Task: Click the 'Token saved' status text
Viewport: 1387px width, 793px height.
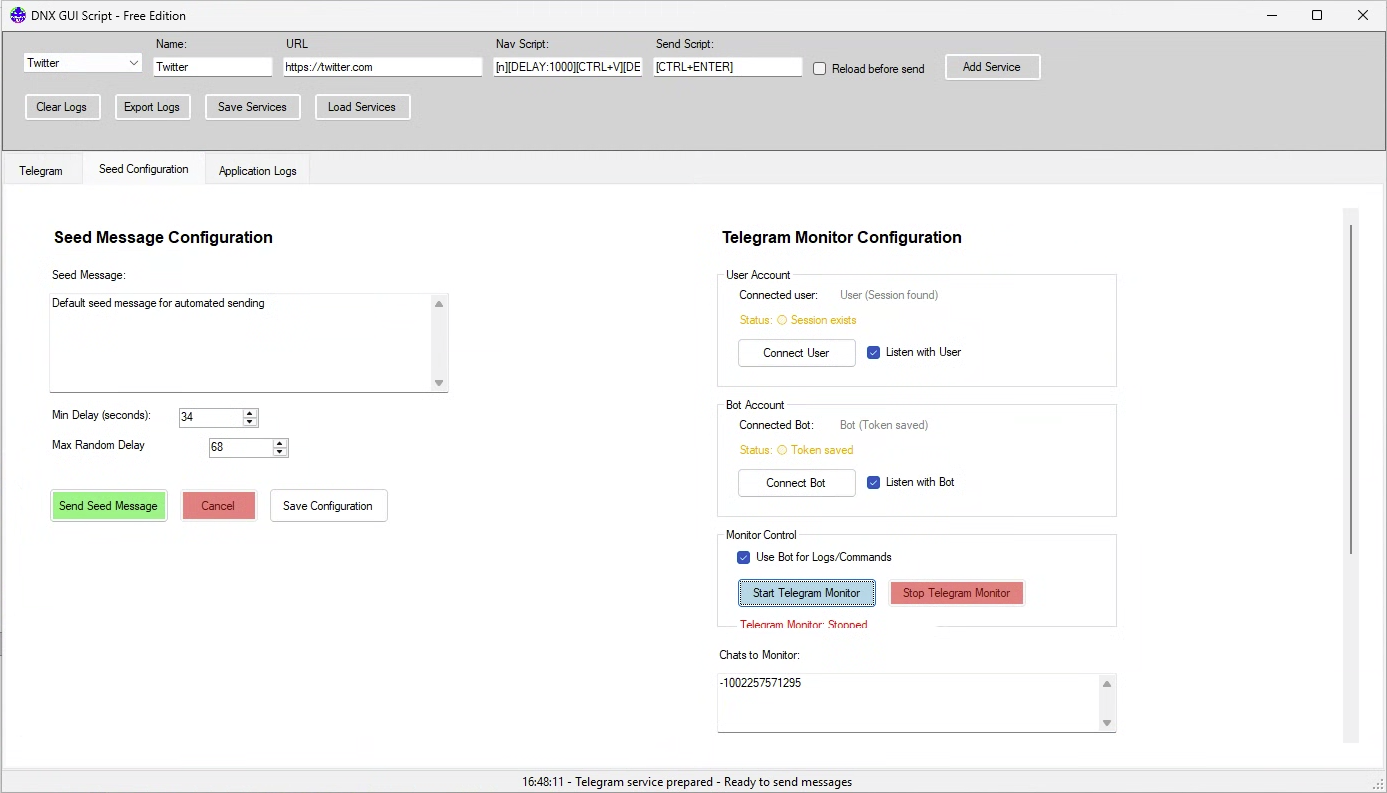Action: coord(822,450)
